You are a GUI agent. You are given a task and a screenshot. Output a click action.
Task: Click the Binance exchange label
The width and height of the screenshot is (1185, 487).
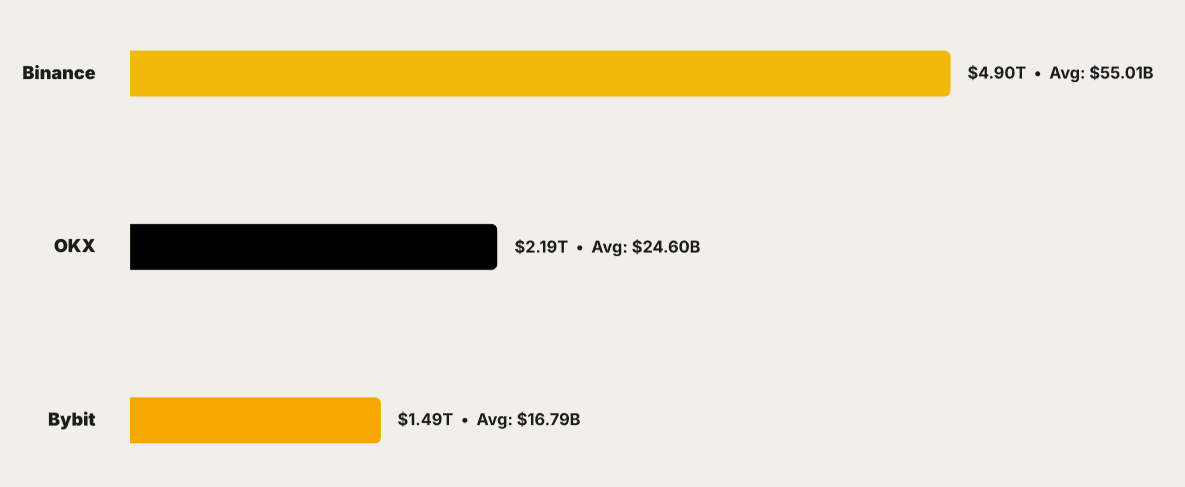point(59,73)
